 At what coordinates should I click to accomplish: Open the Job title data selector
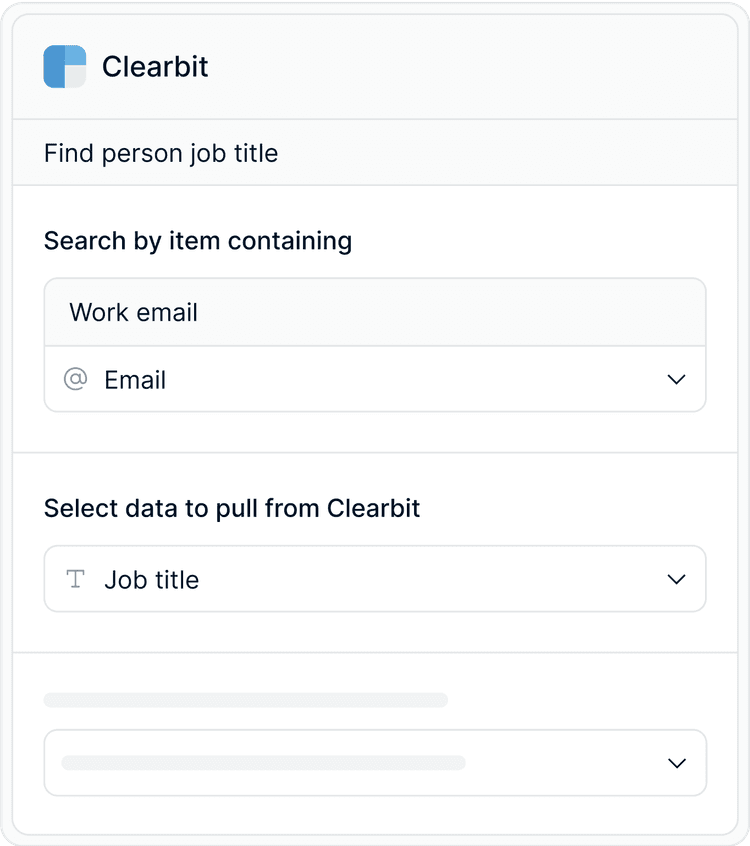pos(375,579)
